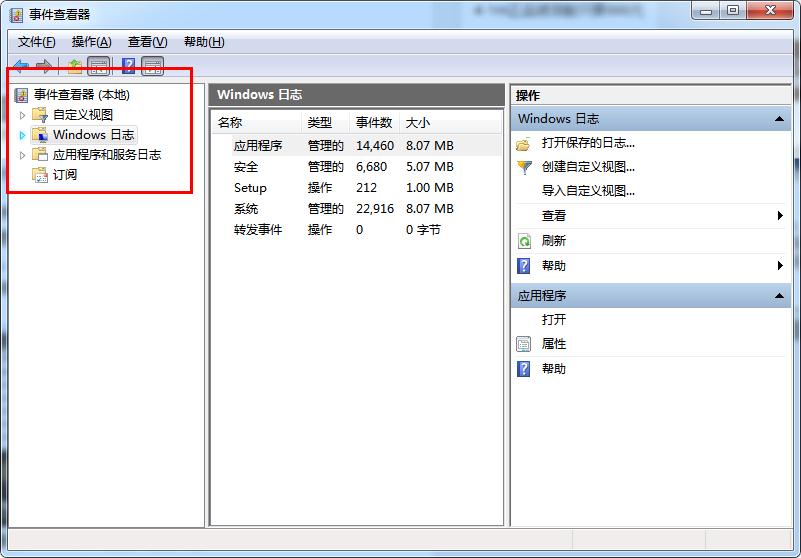Select the 系统 log row in the list
801x558 pixels.
click(x=246, y=209)
